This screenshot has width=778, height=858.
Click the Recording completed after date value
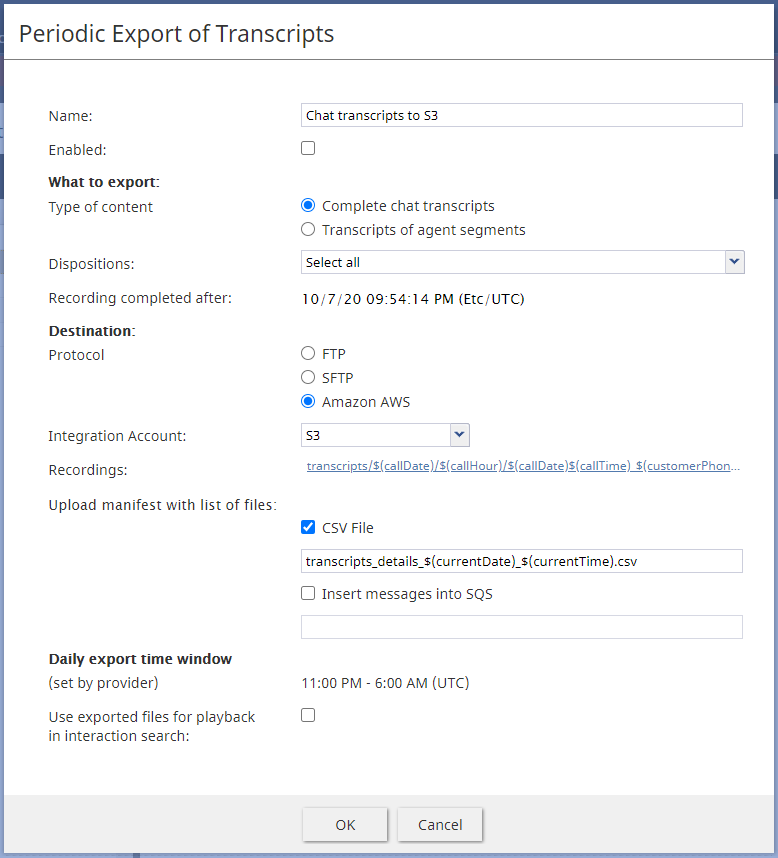(x=413, y=299)
